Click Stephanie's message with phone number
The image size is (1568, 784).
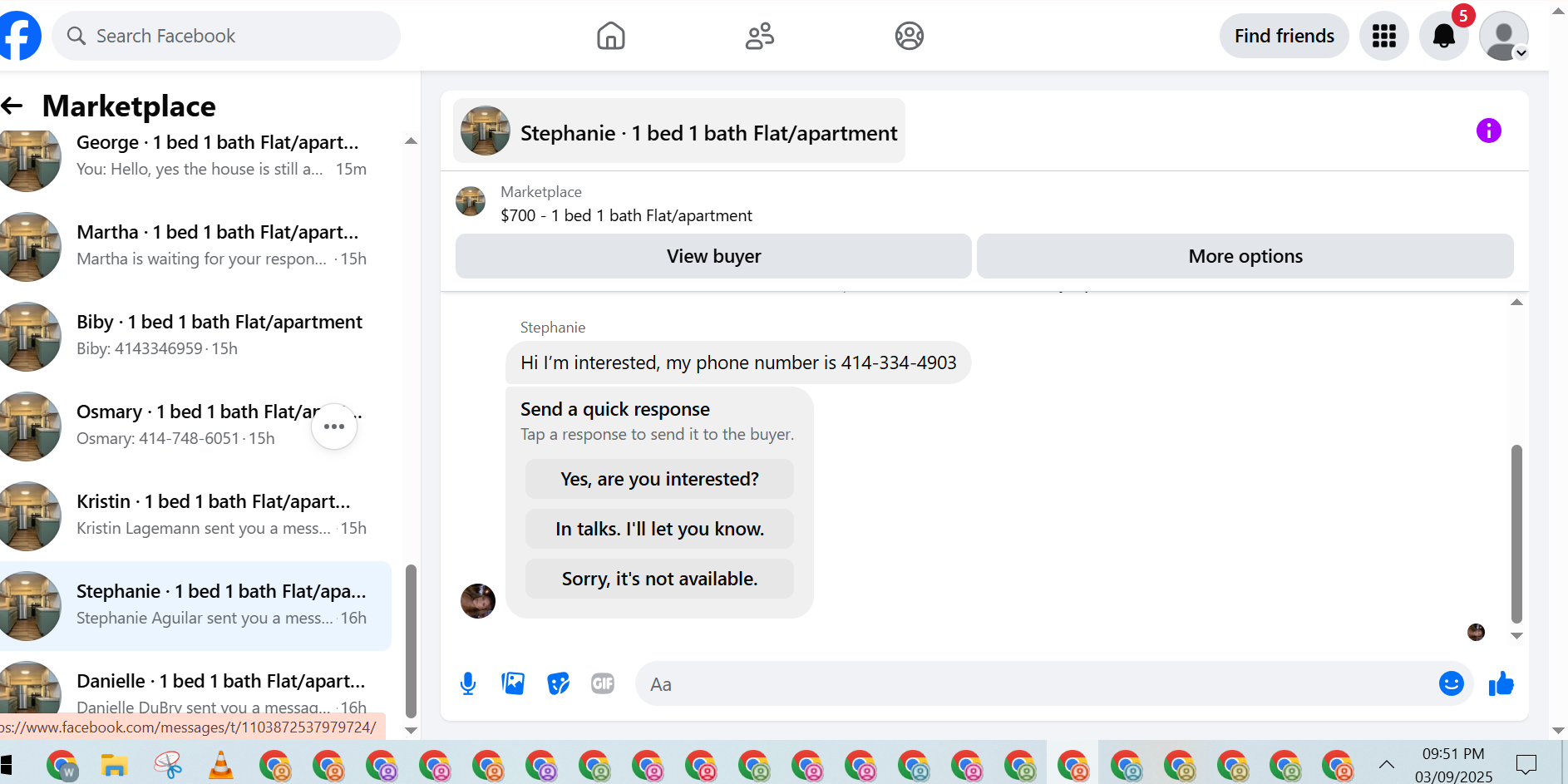pos(738,362)
